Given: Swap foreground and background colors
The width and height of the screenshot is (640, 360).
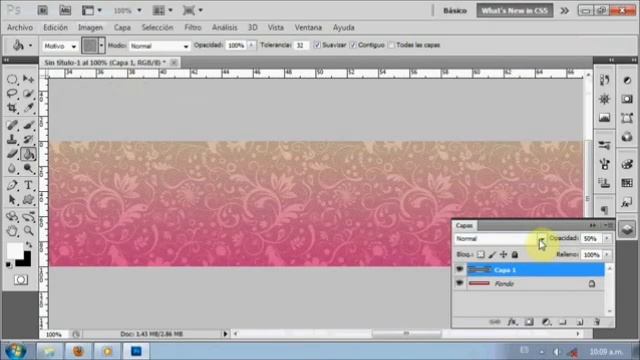Looking at the screenshot, I should [29, 245].
